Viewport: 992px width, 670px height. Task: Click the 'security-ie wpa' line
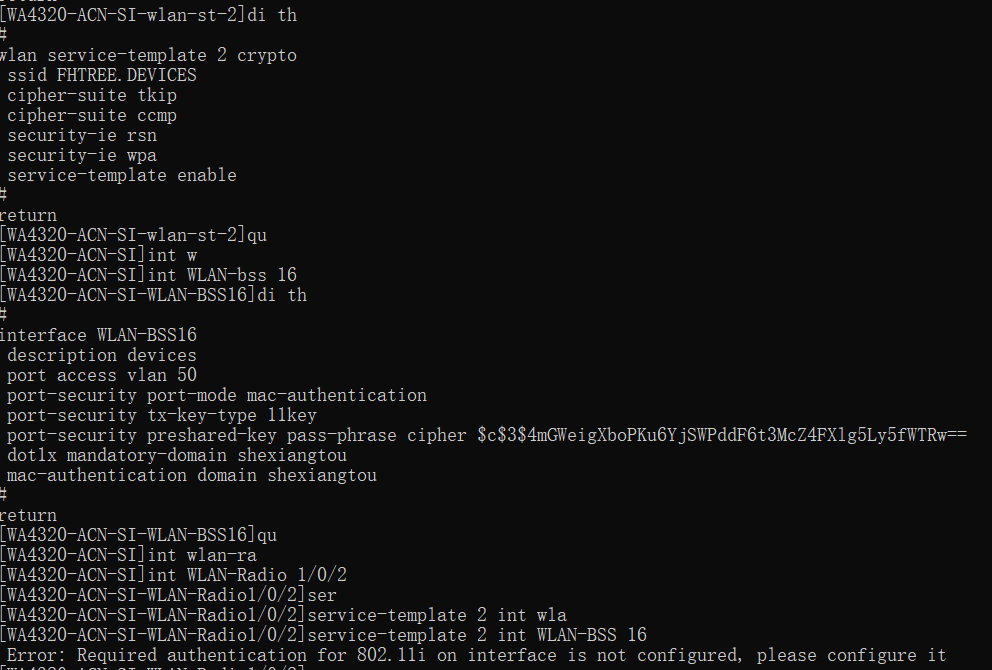(x=82, y=155)
